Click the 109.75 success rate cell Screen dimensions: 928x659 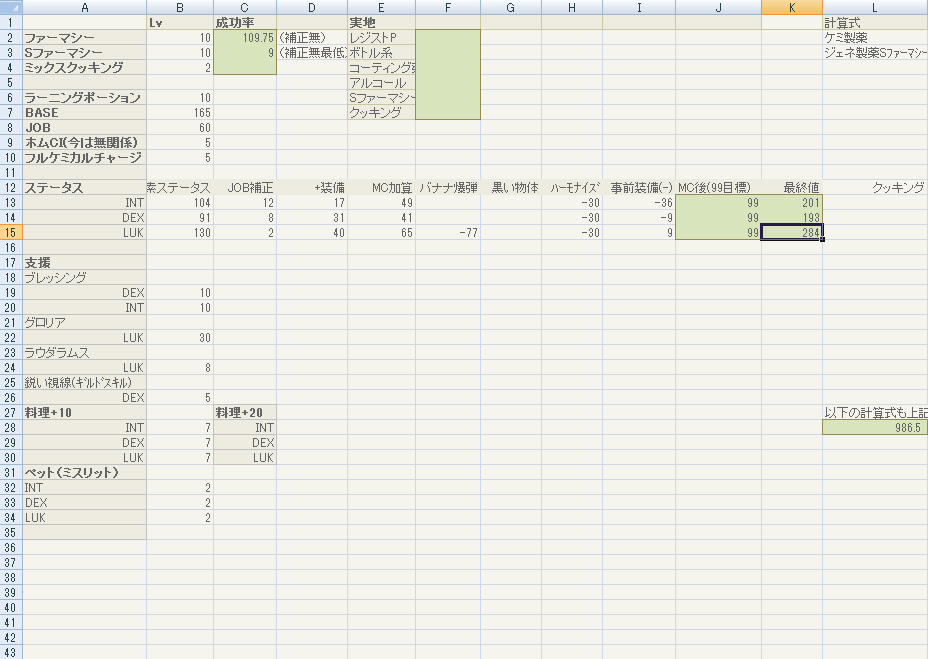click(244, 37)
